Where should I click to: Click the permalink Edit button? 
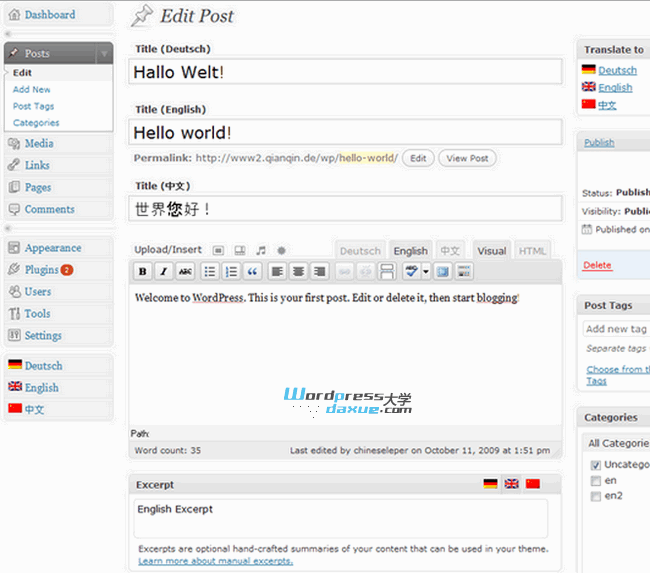click(x=418, y=158)
